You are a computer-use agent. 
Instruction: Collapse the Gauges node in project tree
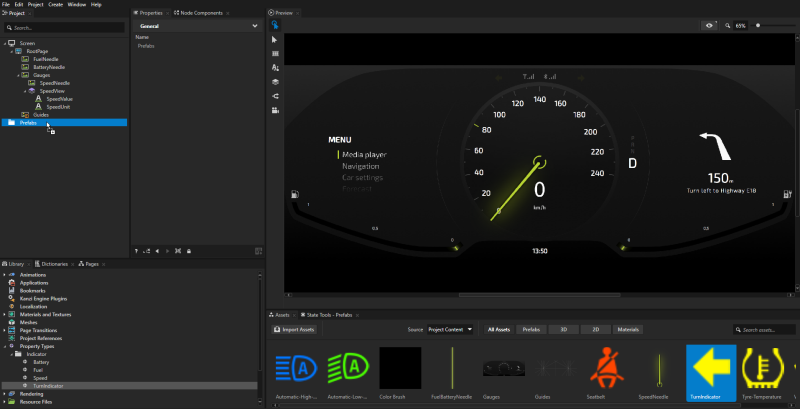coord(17,74)
